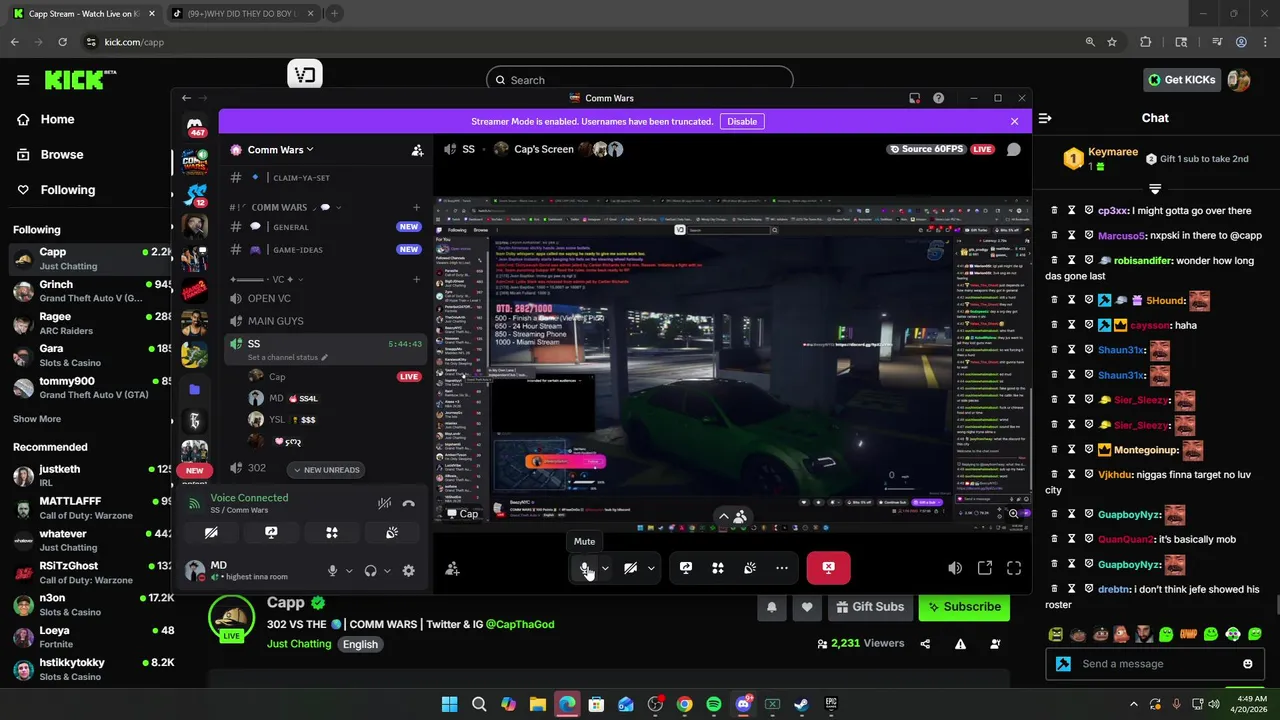The height and width of the screenshot is (720, 1280).
Task: Open Spotify from Windows taskbar
Action: pyautogui.click(x=713, y=704)
